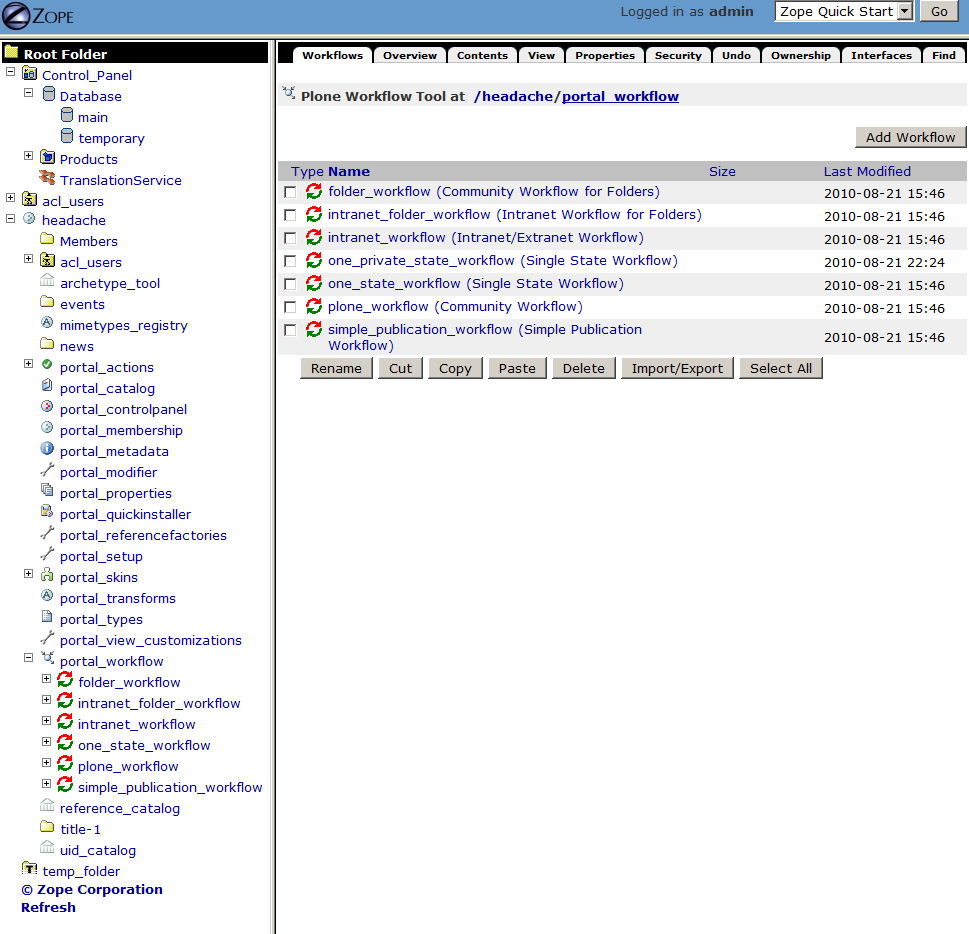Check the one_state_workflow checkbox
This screenshot has height=934, width=969.
pos(290,284)
